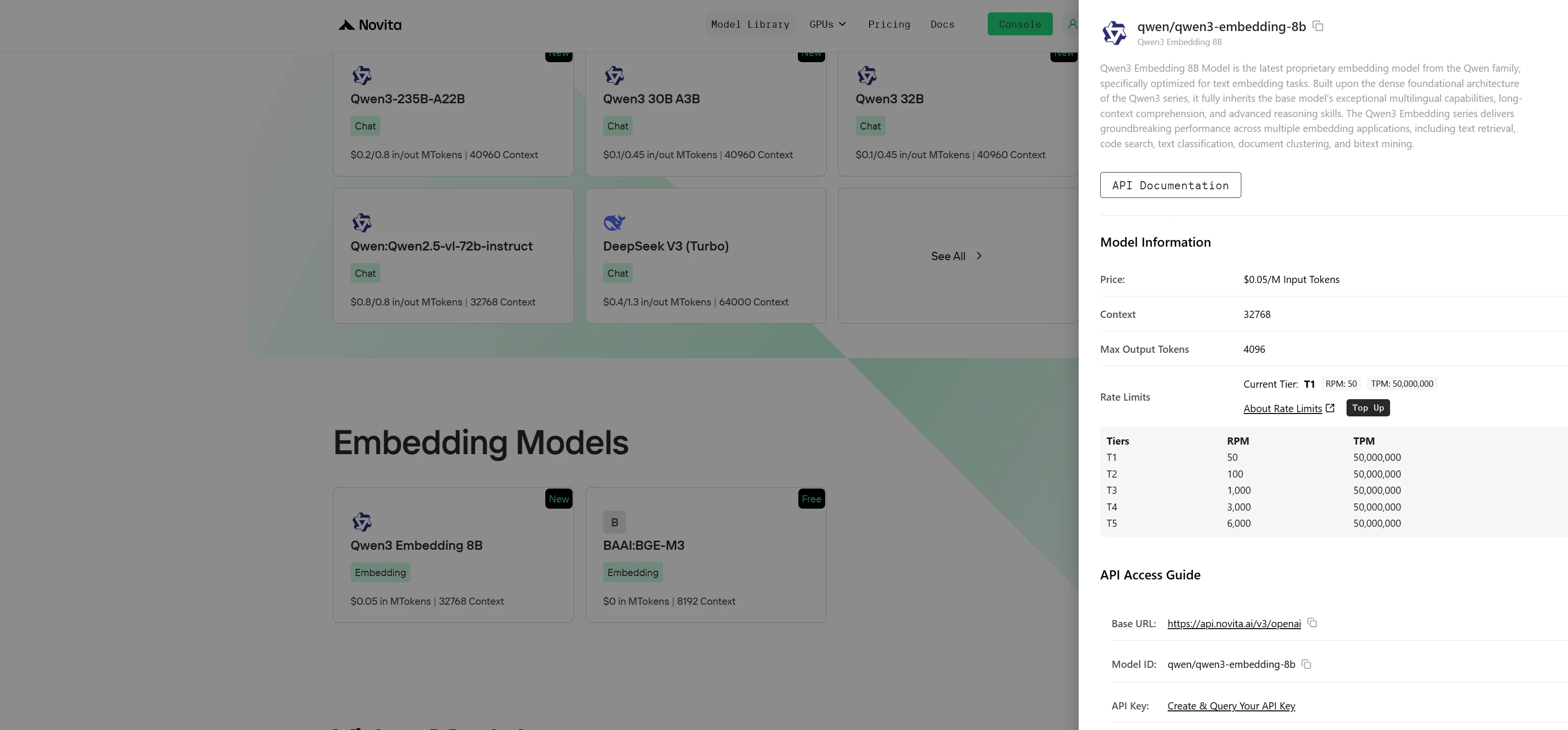Click See All models card
This screenshot has width=1568, height=730.
coord(958,255)
